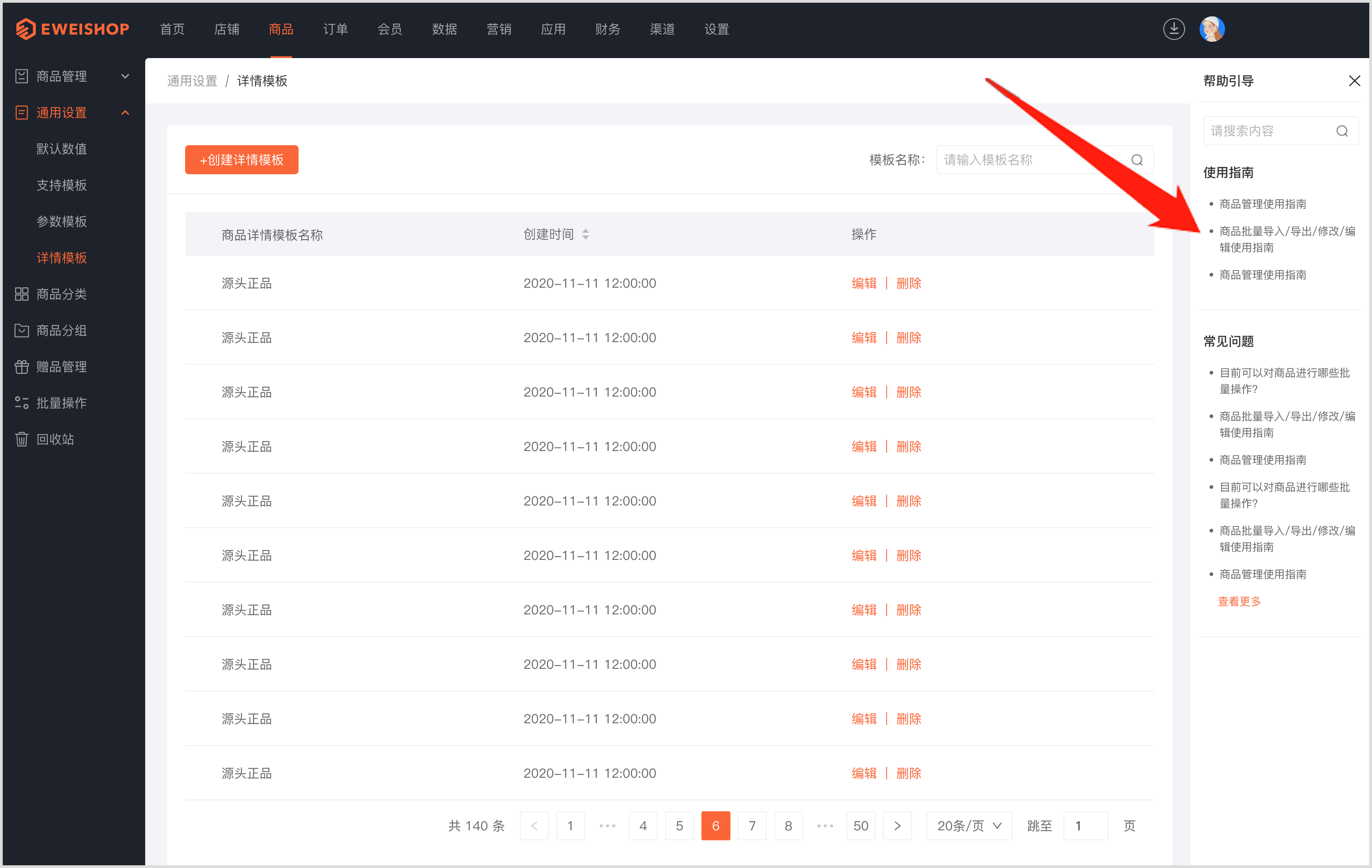Open the 应用 top menu
Image resolution: width=1372 pixels, height=868 pixels.
pos(553,29)
